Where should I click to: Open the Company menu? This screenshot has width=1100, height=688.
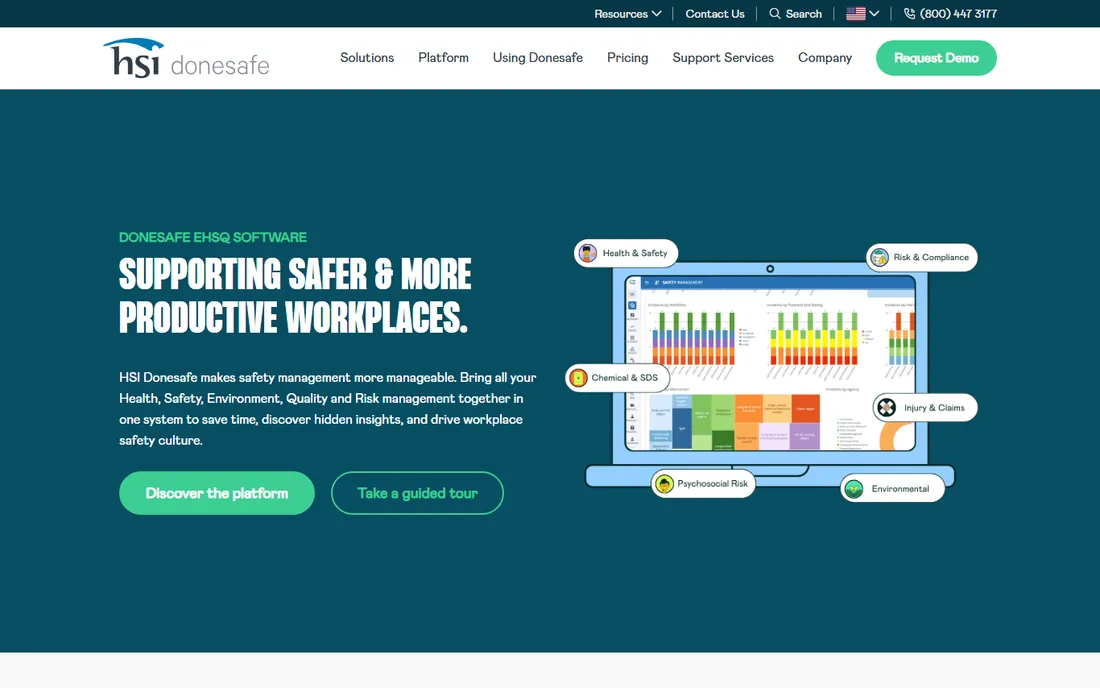(824, 58)
